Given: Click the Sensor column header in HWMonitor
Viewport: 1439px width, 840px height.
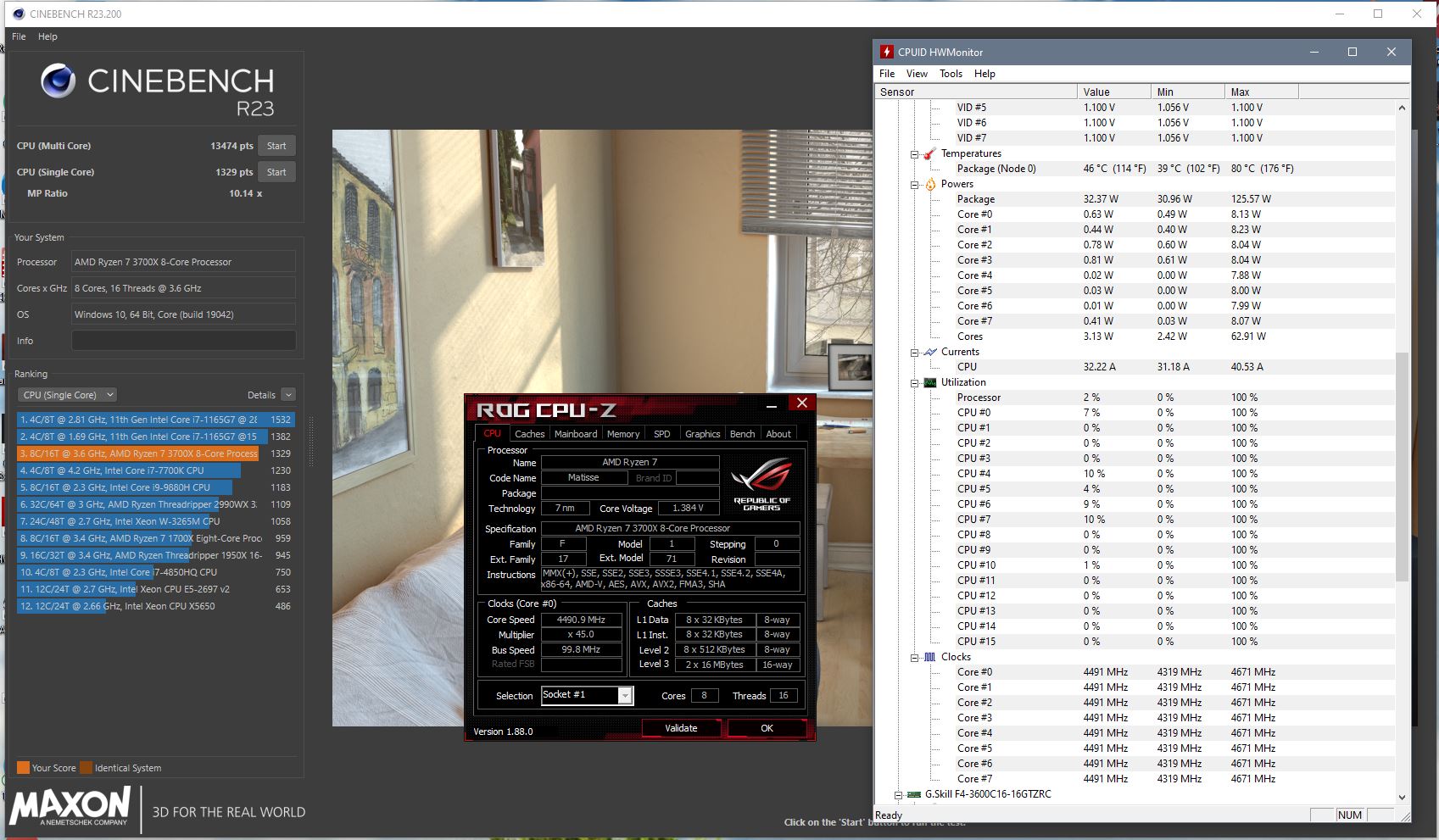Looking at the screenshot, I should [976, 92].
